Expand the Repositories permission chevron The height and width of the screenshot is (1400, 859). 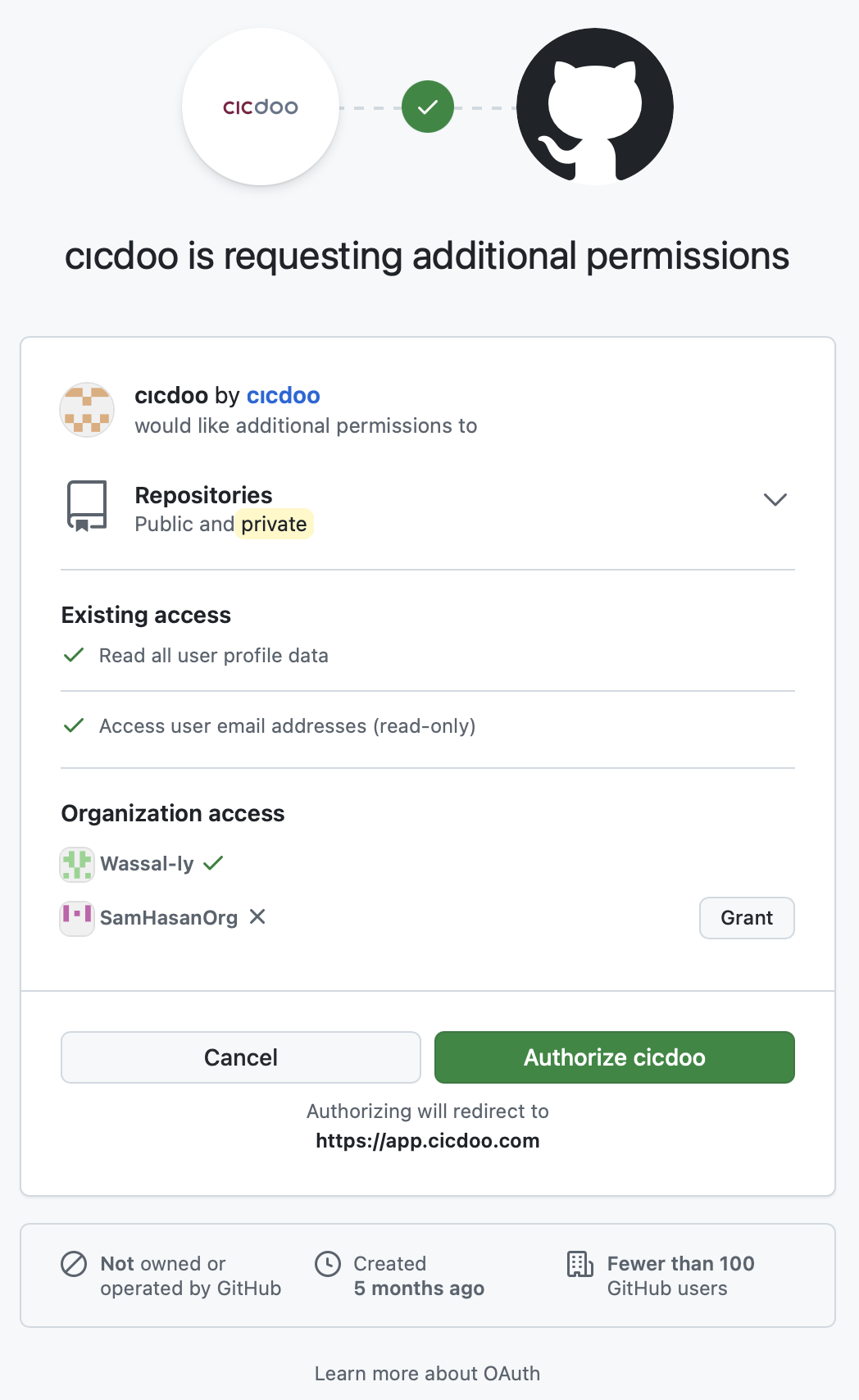tap(775, 499)
